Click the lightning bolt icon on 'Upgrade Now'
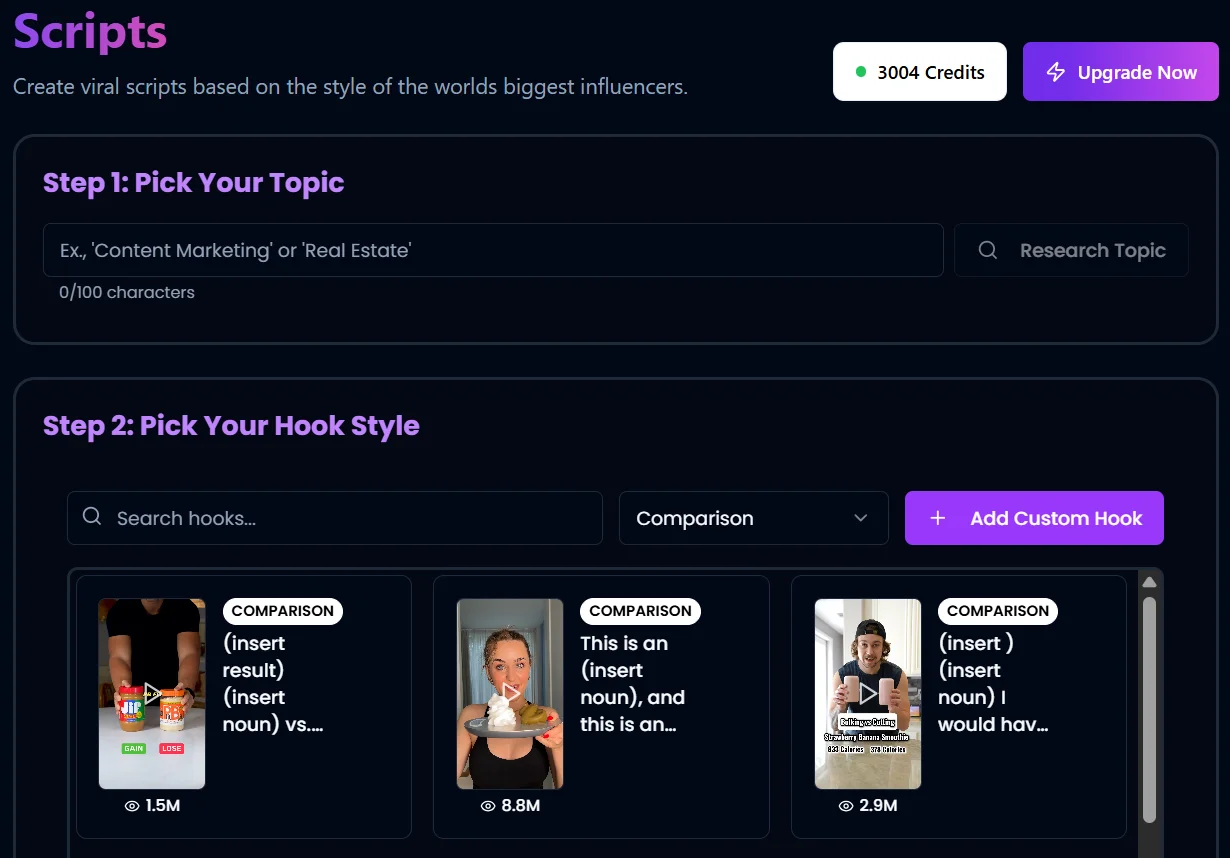This screenshot has height=858, width=1230. coord(1055,71)
